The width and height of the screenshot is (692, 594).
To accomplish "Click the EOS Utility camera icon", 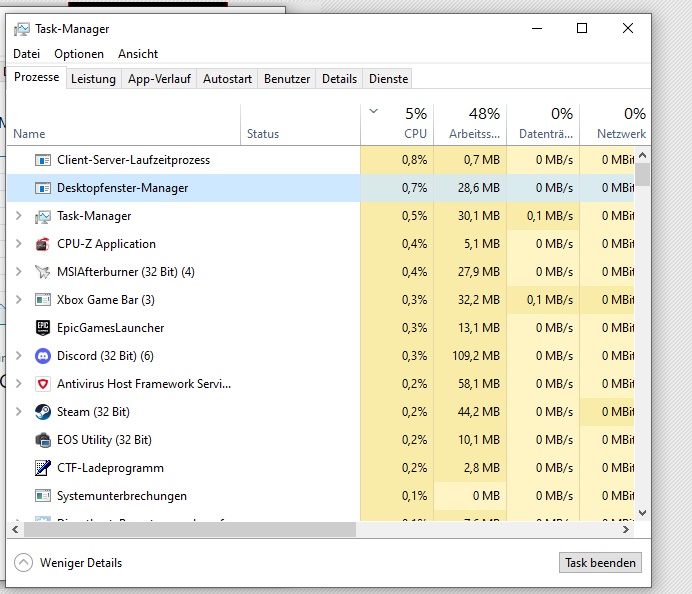I will (x=43, y=440).
